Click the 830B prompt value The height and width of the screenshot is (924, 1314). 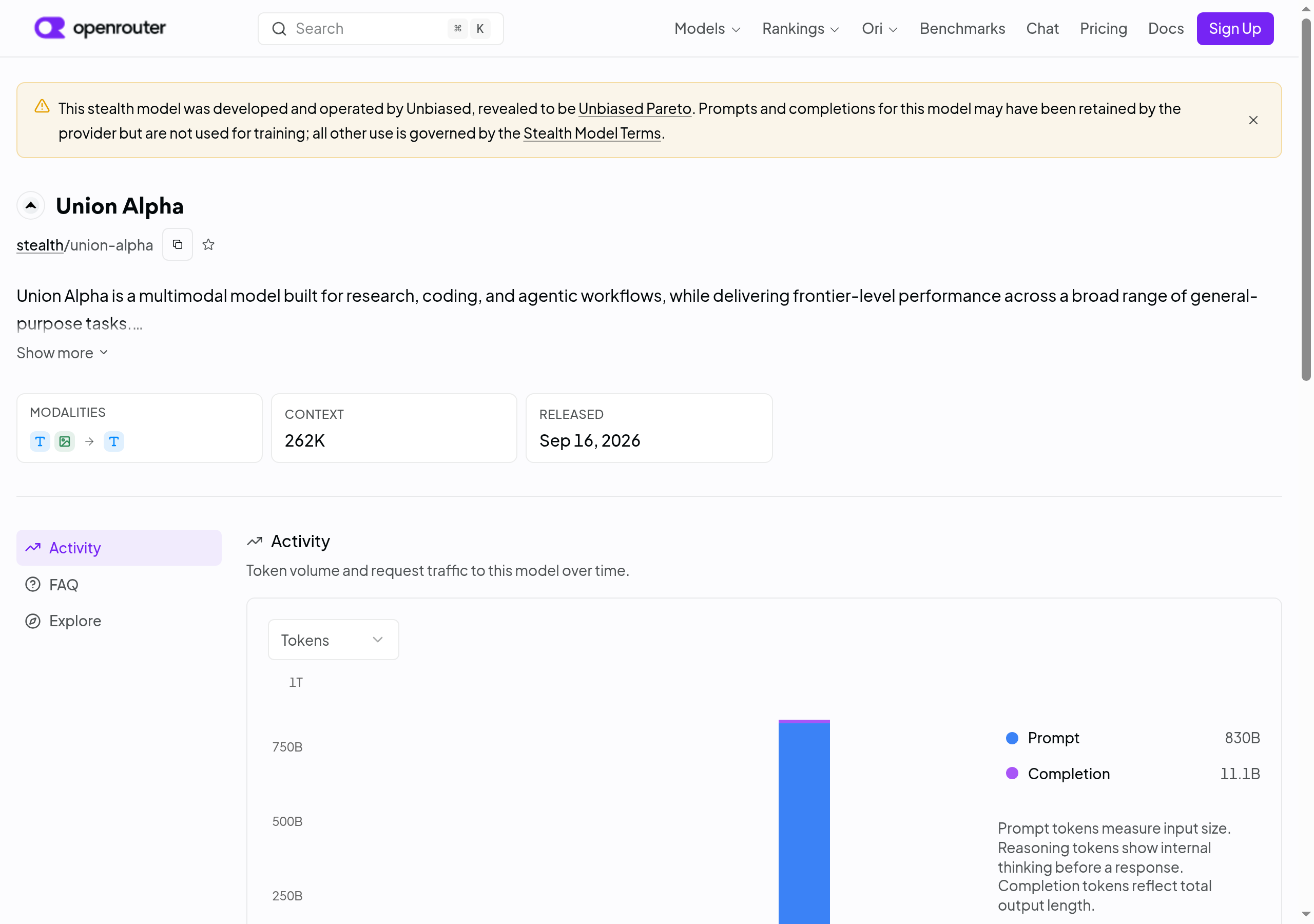point(1242,738)
